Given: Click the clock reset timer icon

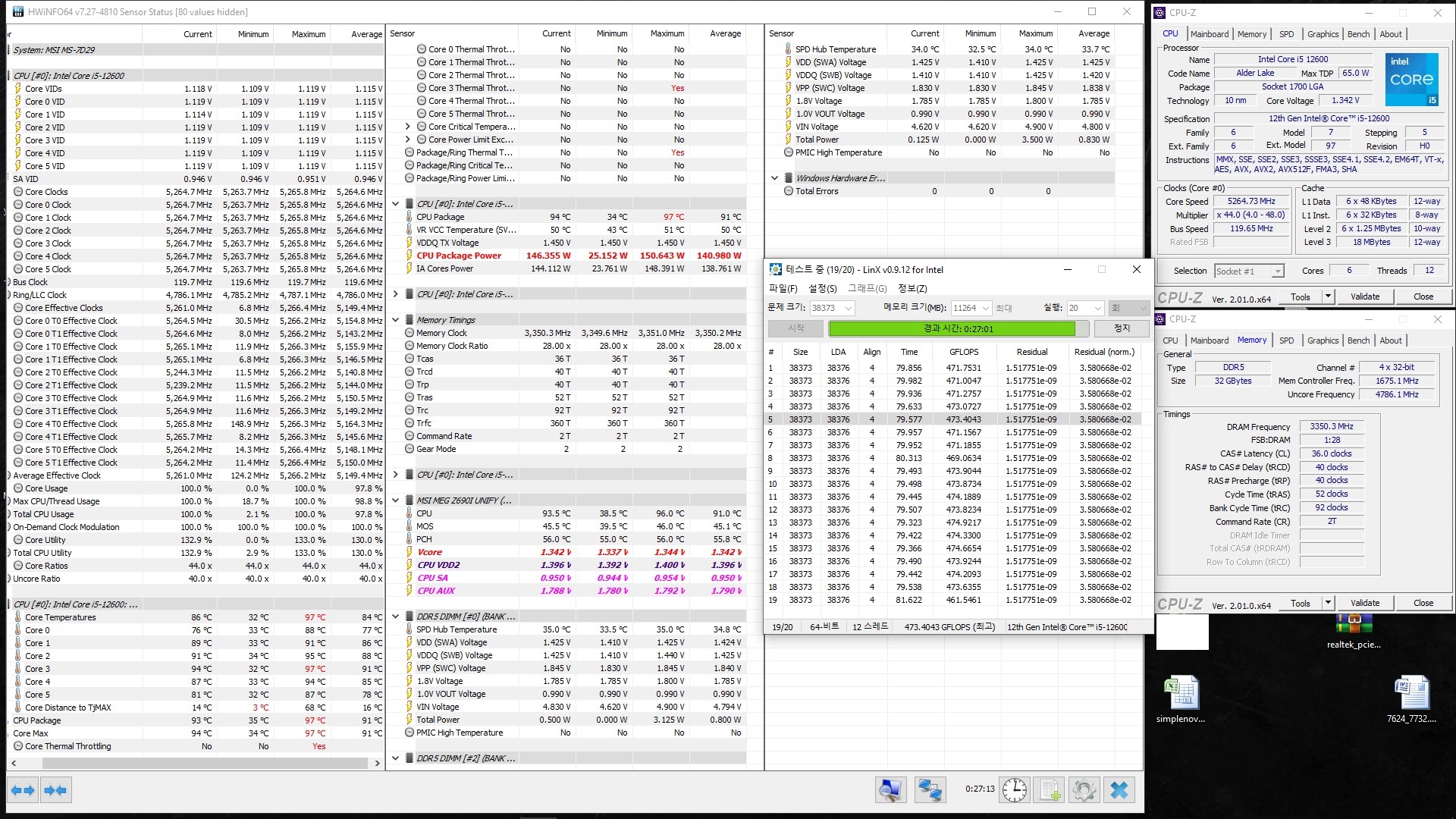Looking at the screenshot, I should pos(1014,790).
